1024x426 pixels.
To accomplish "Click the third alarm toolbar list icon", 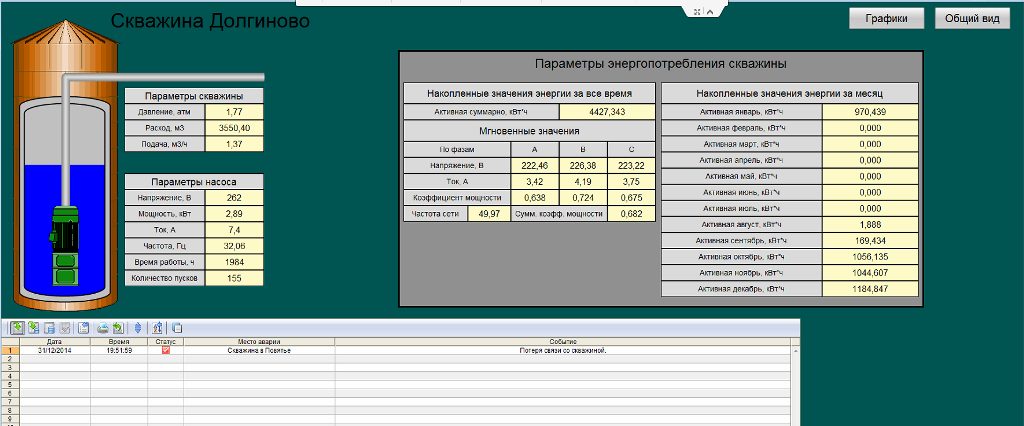I will (x=49, y=327).
